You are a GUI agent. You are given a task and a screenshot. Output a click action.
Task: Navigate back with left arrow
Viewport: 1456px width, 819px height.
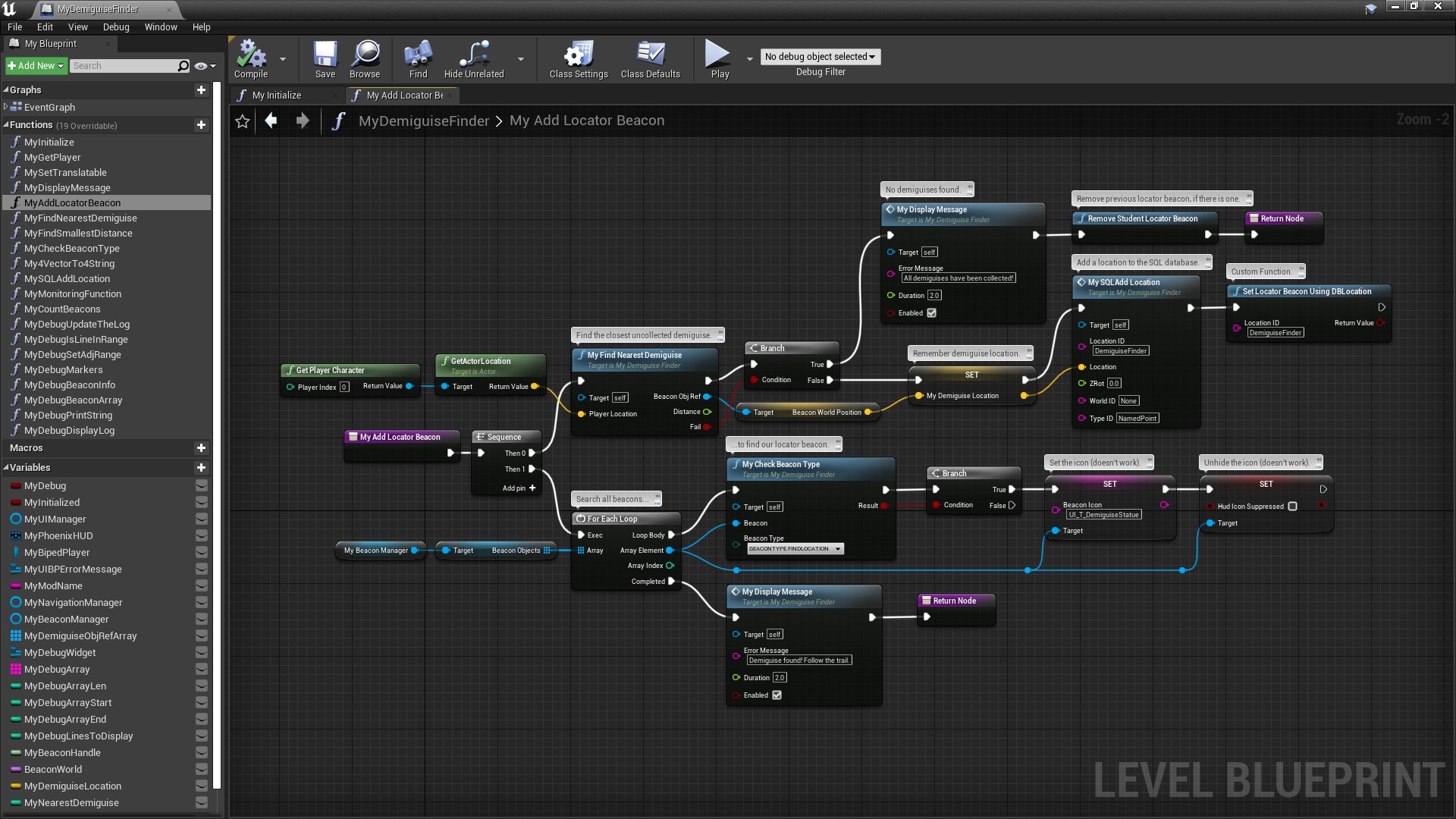point(271,121)
